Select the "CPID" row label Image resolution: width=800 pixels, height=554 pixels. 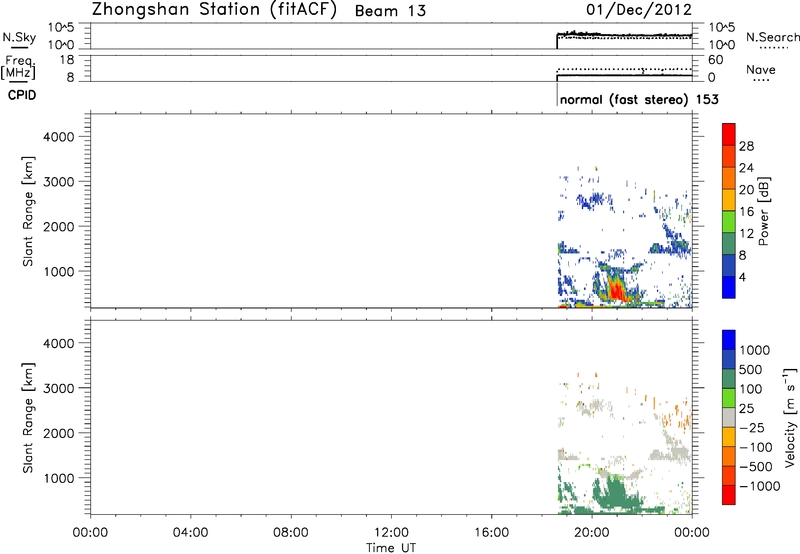22,95
